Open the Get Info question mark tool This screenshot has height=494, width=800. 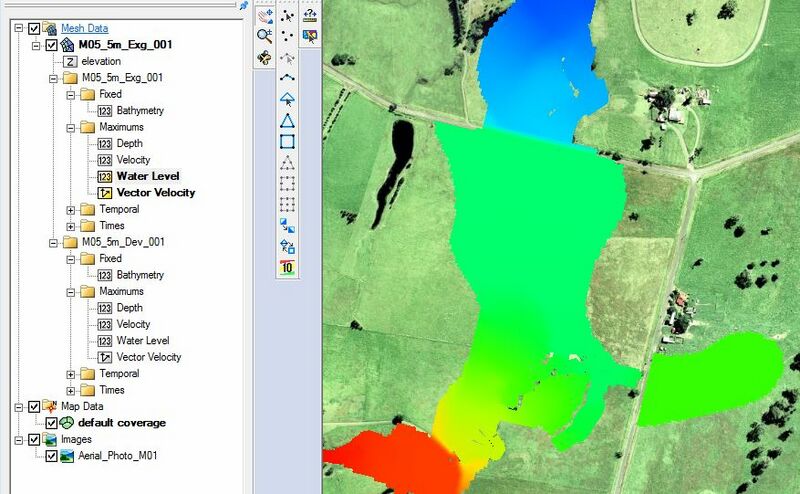310,15
